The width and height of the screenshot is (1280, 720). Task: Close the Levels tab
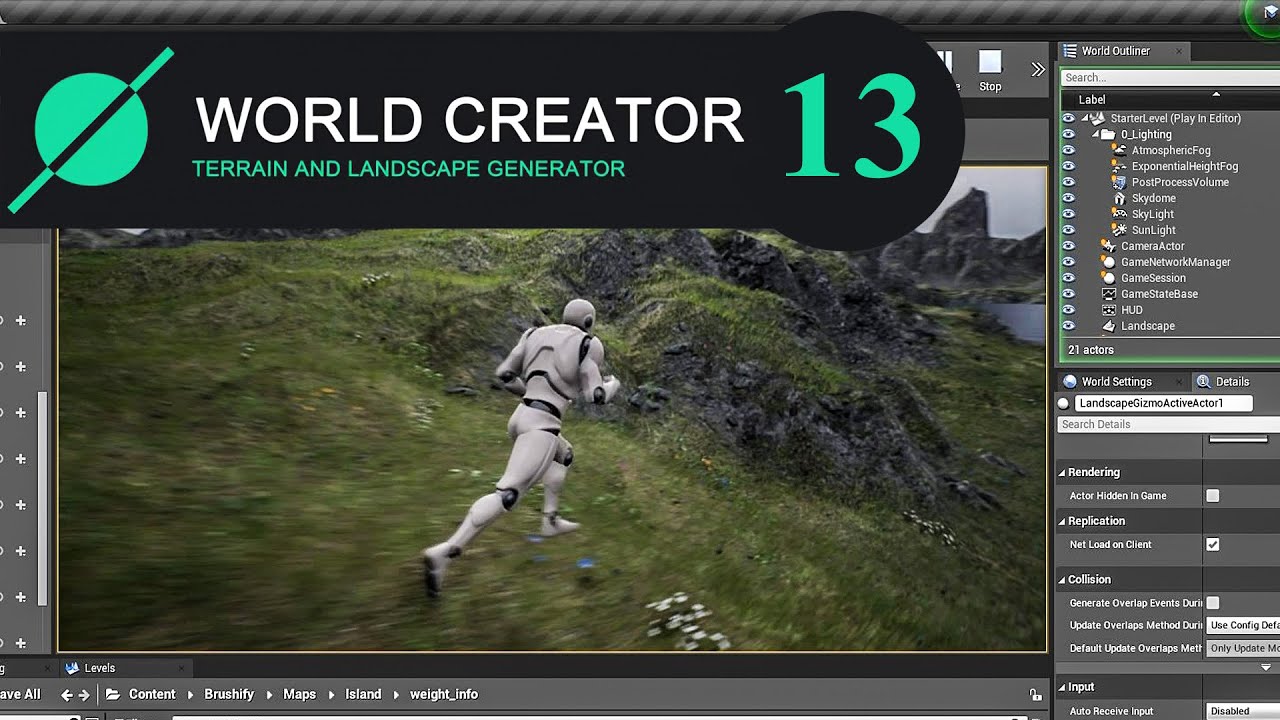(x=183, y=668)
